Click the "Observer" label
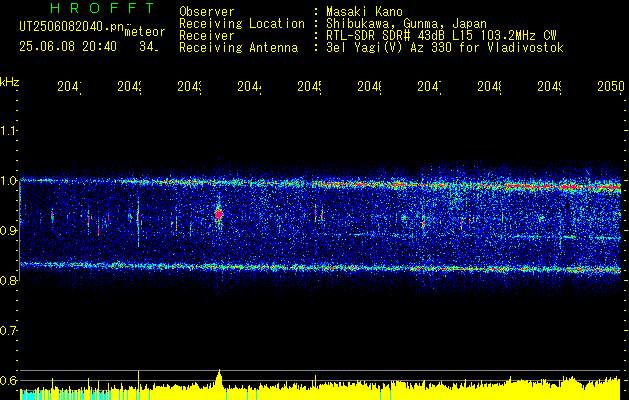Viewport: 629px width, 400px height. click(x=207, y=11)
